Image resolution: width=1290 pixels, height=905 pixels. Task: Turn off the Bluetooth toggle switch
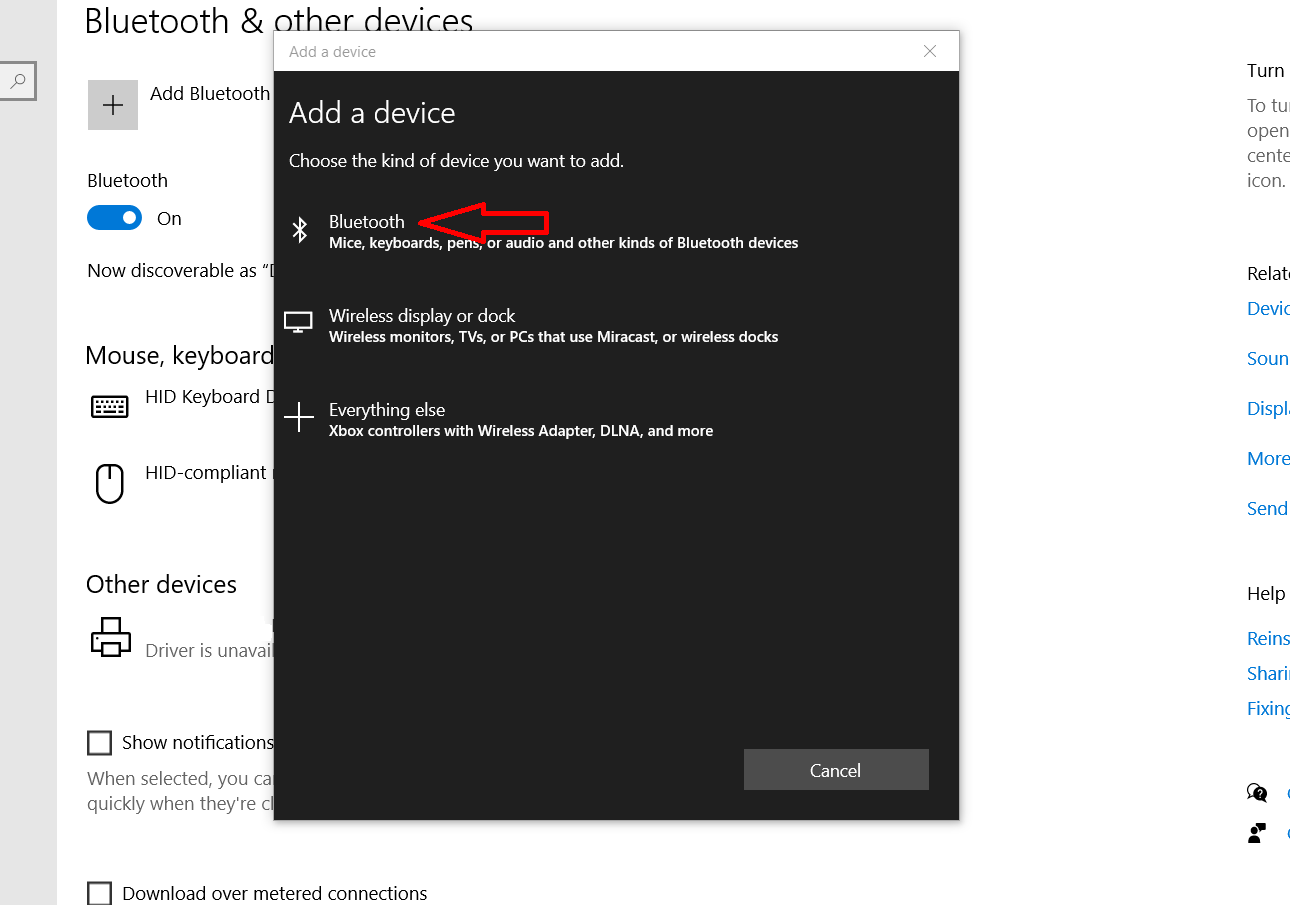tap(114, 218)
